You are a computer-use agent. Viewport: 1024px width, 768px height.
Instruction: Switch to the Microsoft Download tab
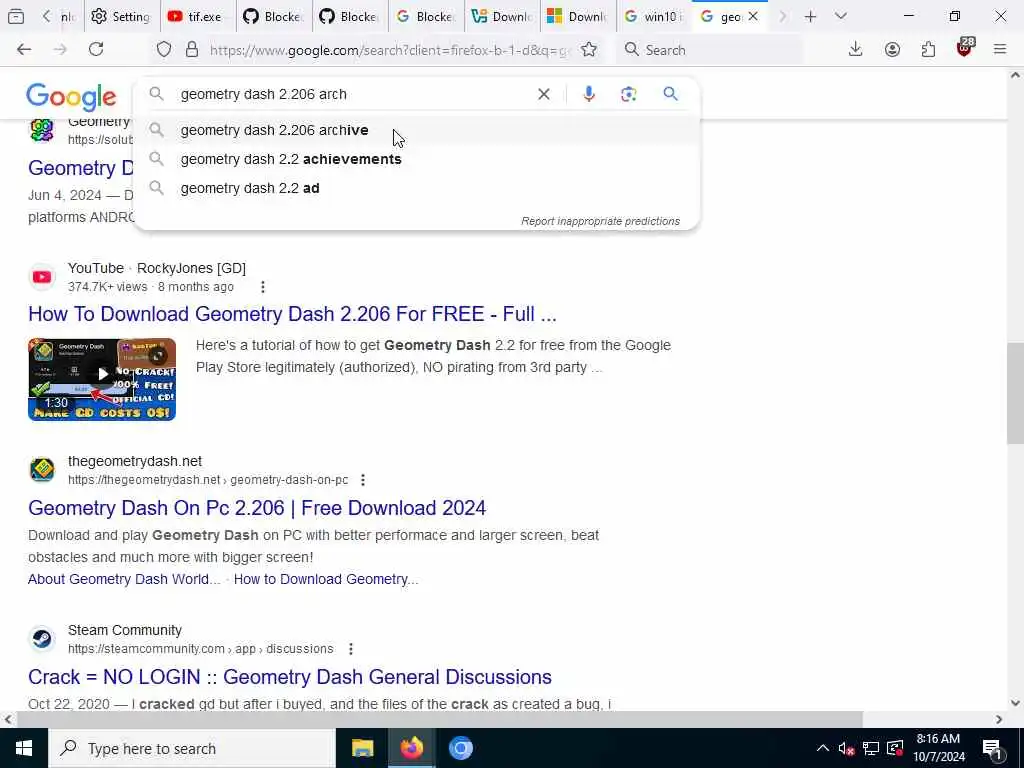click(577, 17)
